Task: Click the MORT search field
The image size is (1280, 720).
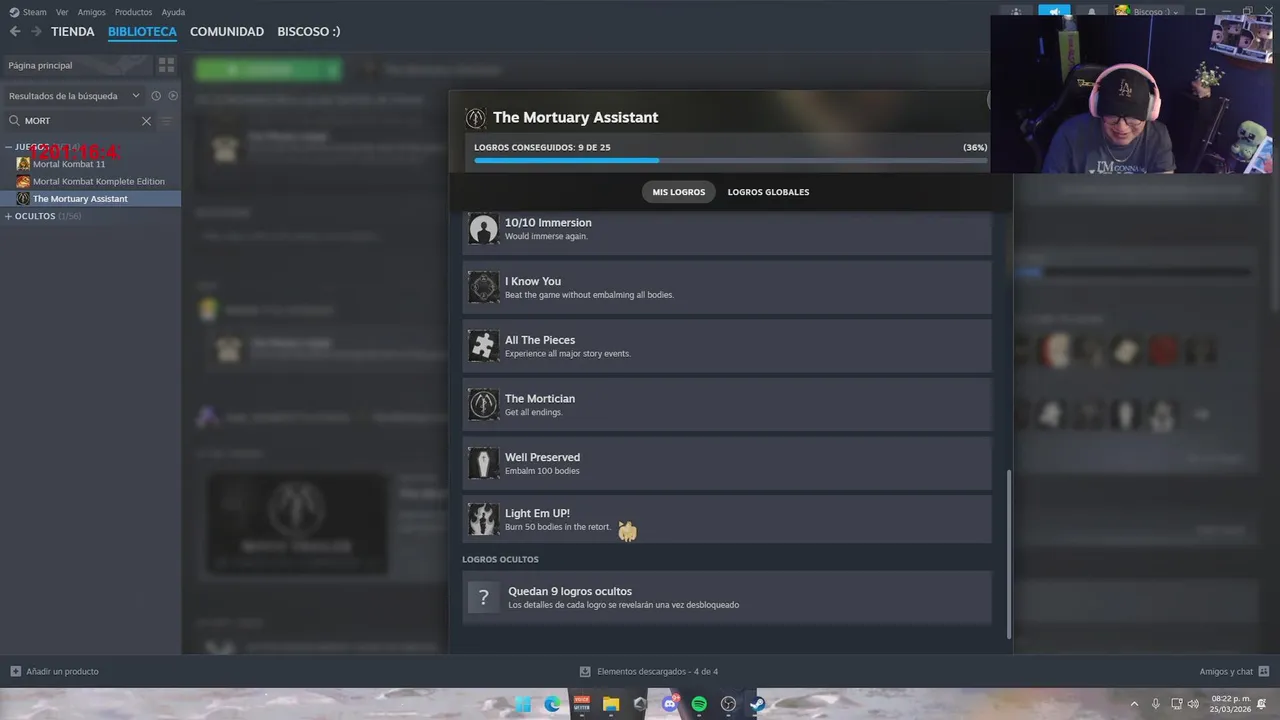Action: tap(80, 121)
